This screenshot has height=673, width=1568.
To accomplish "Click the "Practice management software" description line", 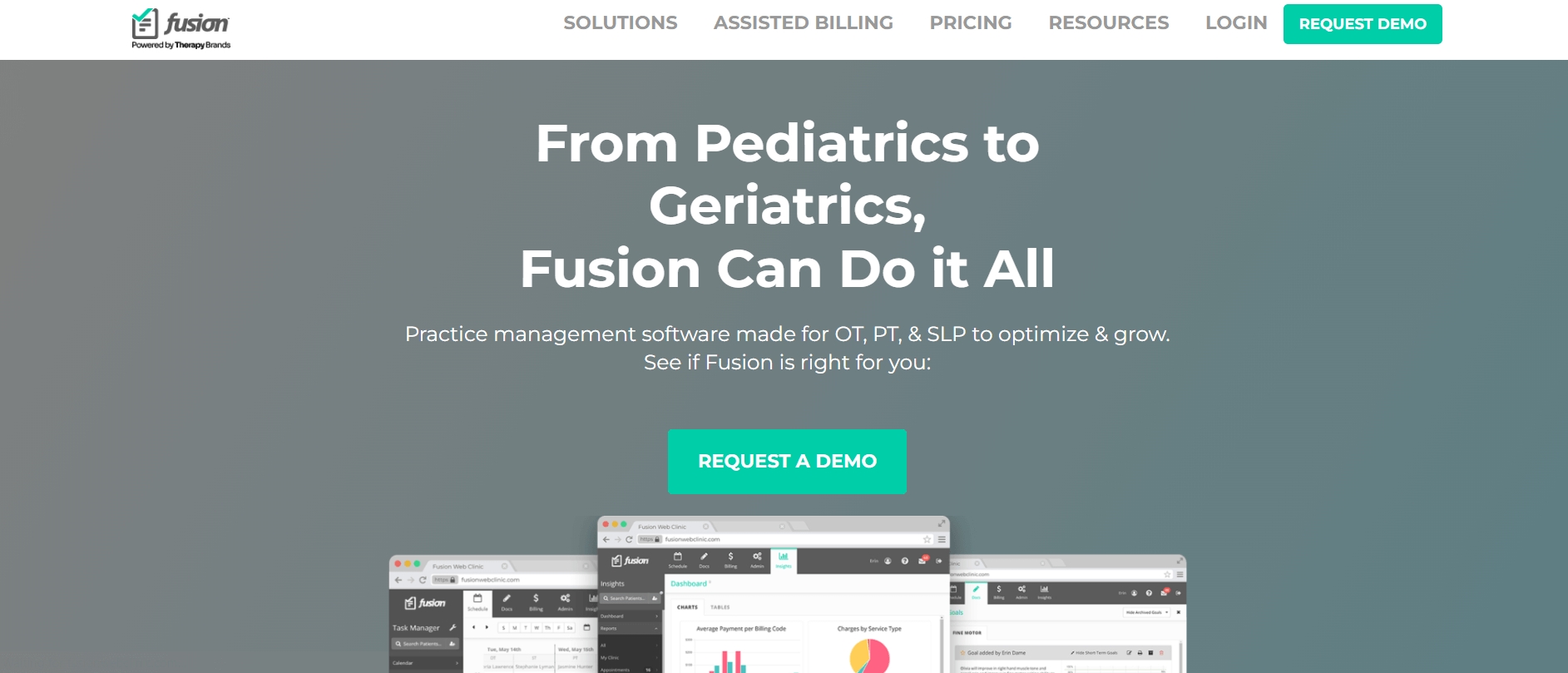I will pos(787,334).
